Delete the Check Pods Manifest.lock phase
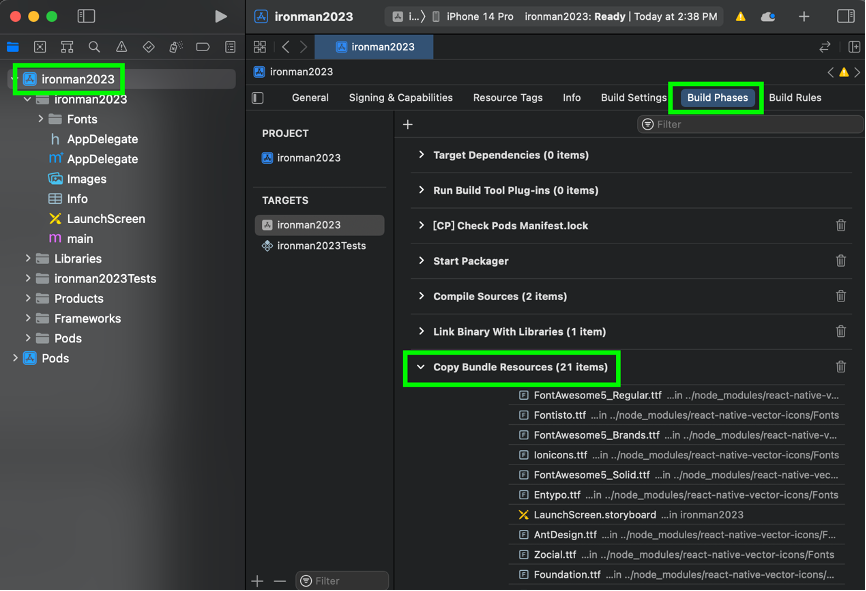This screenshot has height=591, width=866. 841,225
